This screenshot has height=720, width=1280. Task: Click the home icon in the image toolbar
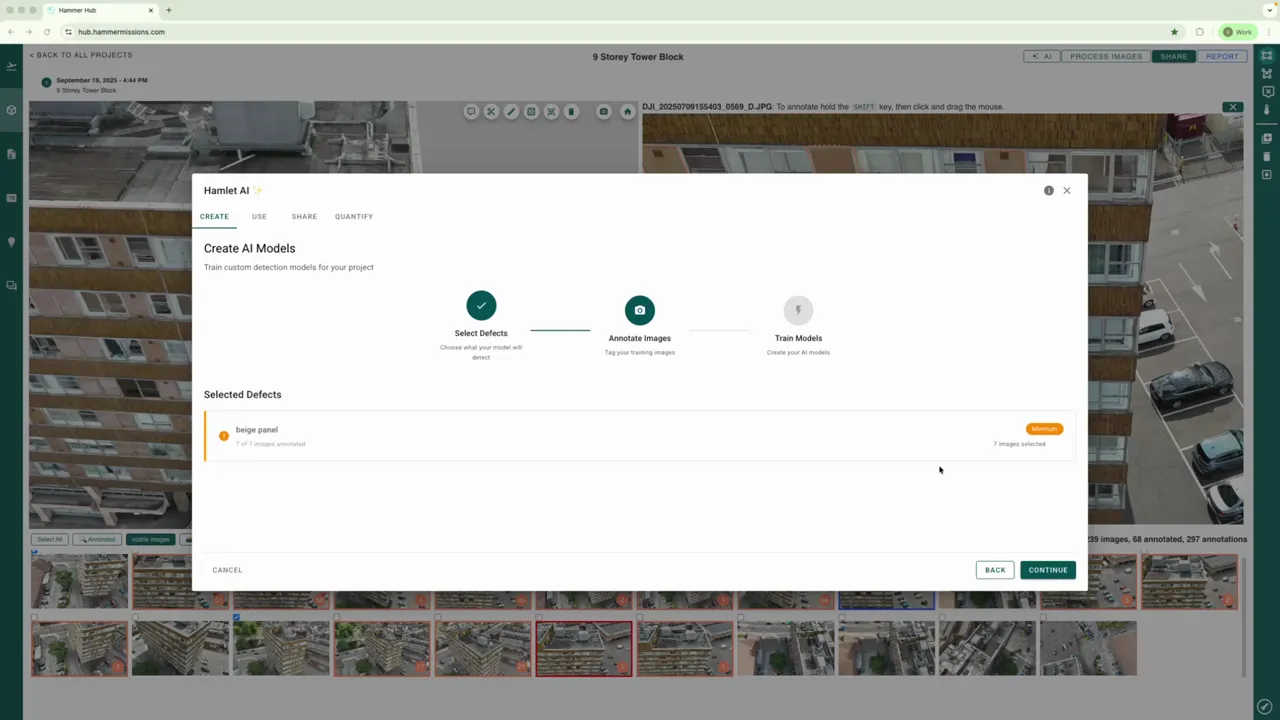627,111
